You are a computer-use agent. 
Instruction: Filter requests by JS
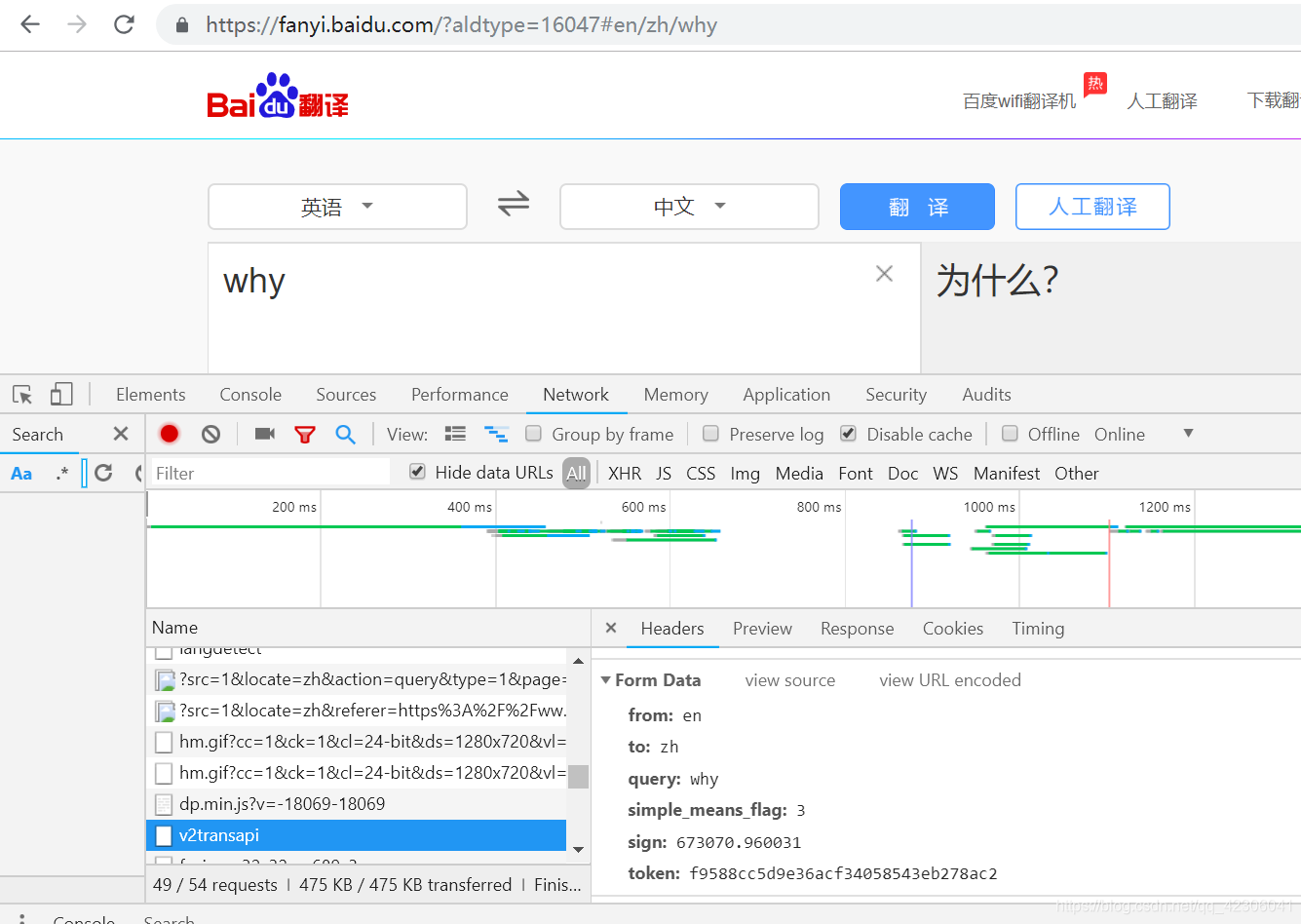(x=664, y=474)
